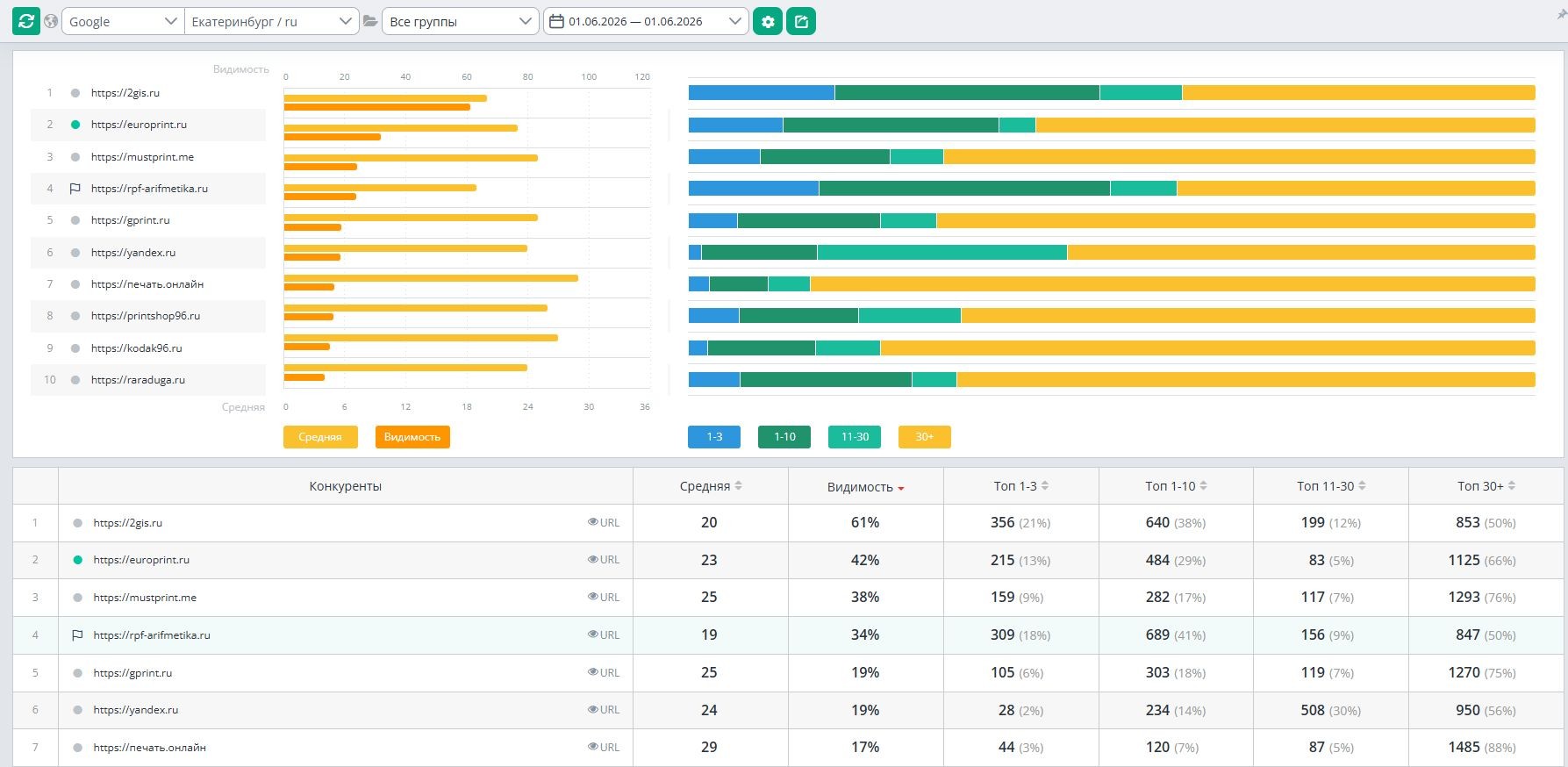The width and height of the screenshot is (1568, 767).
Task: Click the yellow Средняя legend button
Action: [x=320, y=437]
